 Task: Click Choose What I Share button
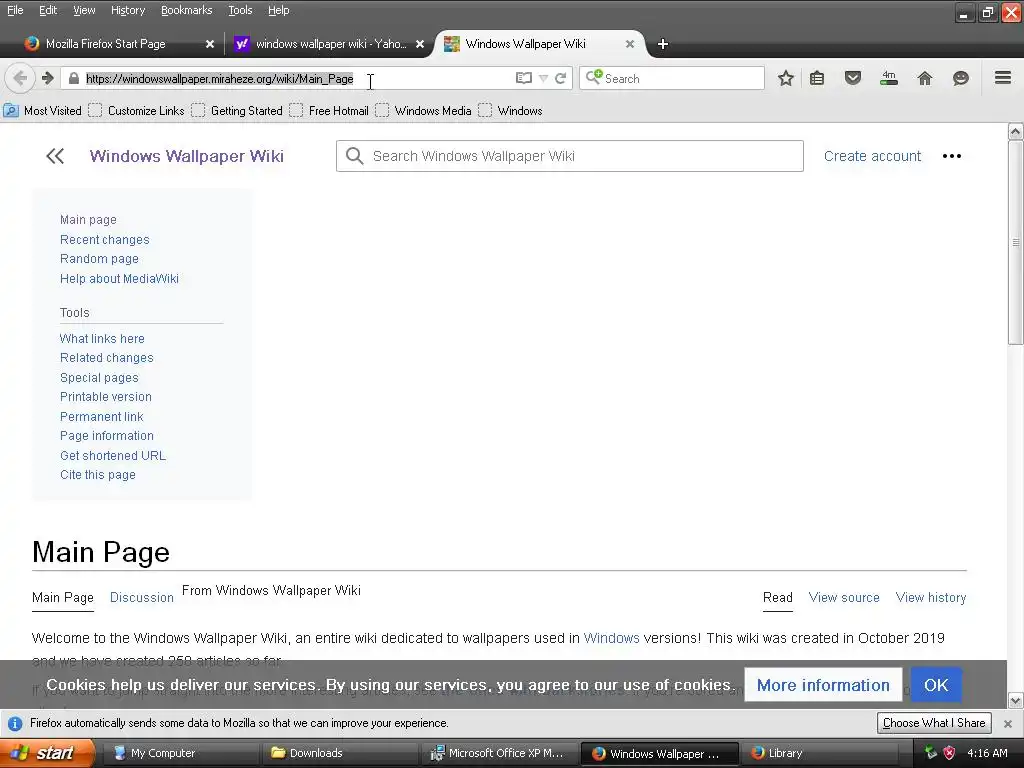pos(934,723)
